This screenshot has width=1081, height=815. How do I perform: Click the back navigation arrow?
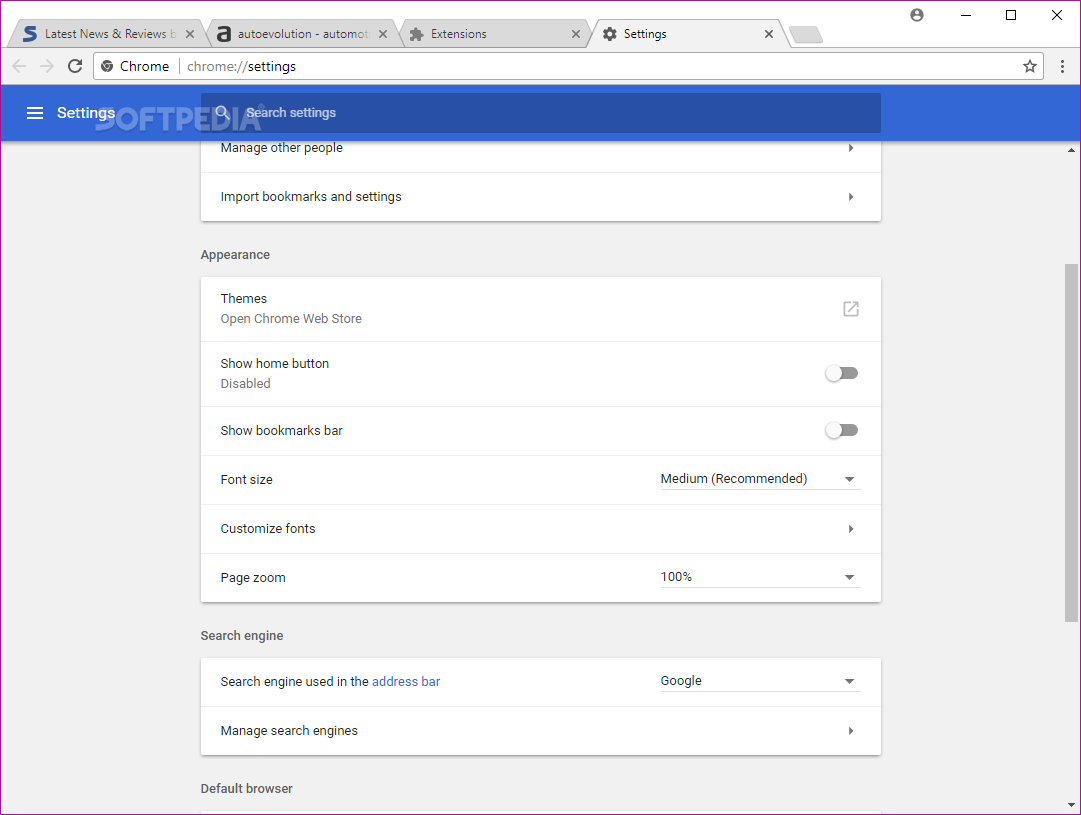(18, 66)
